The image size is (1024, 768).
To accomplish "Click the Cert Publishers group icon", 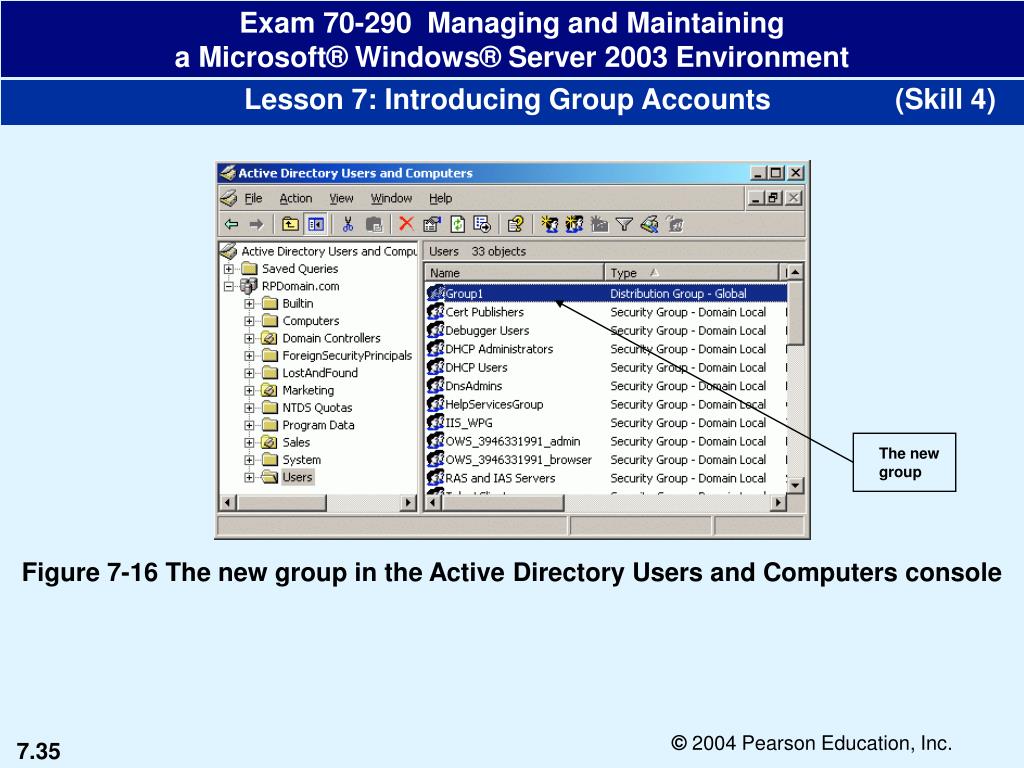I will click(436, 312).
